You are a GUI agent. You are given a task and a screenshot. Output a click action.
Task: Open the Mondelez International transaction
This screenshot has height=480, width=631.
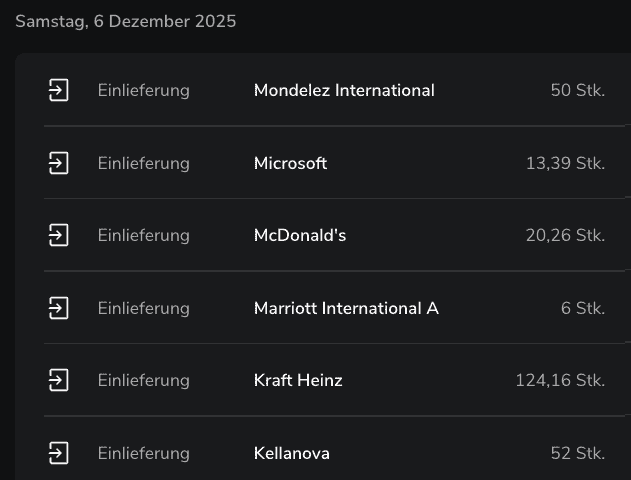pyautogui.click(x=344, y=90)
